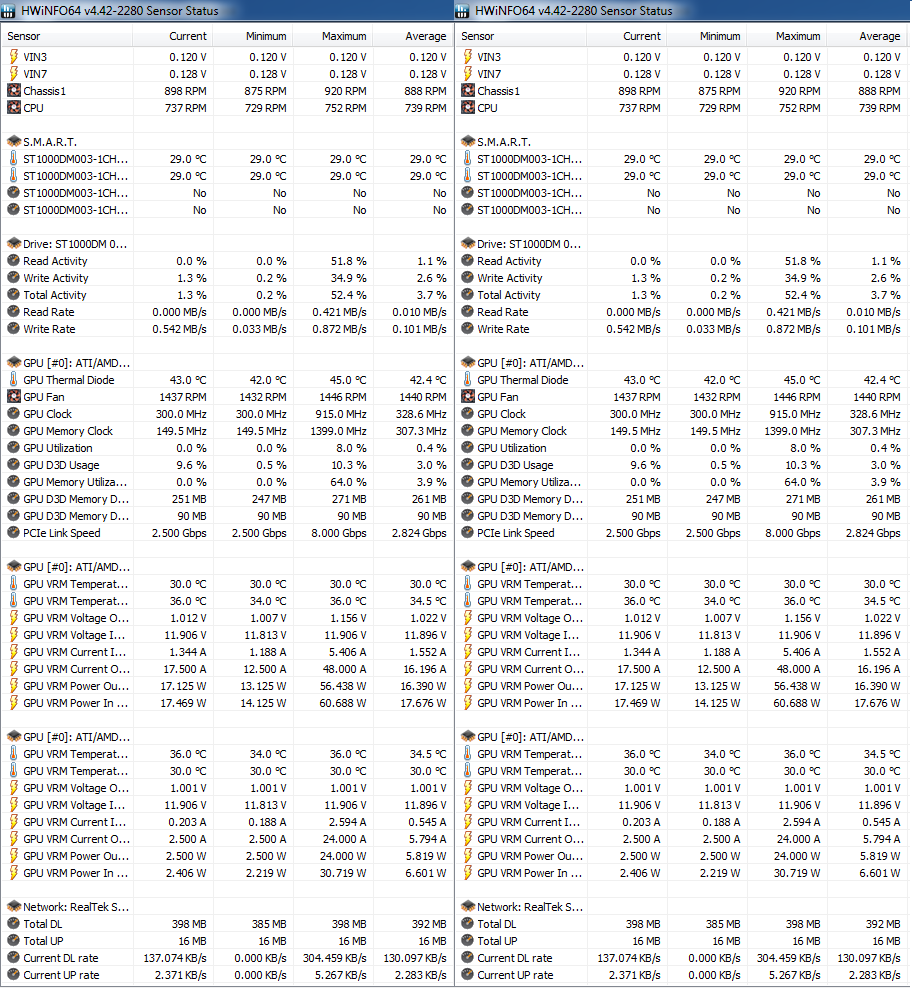Click Write Activity row icon in right window
The image size is (912, 988).
pyautogui.click(x=468, y=278)
